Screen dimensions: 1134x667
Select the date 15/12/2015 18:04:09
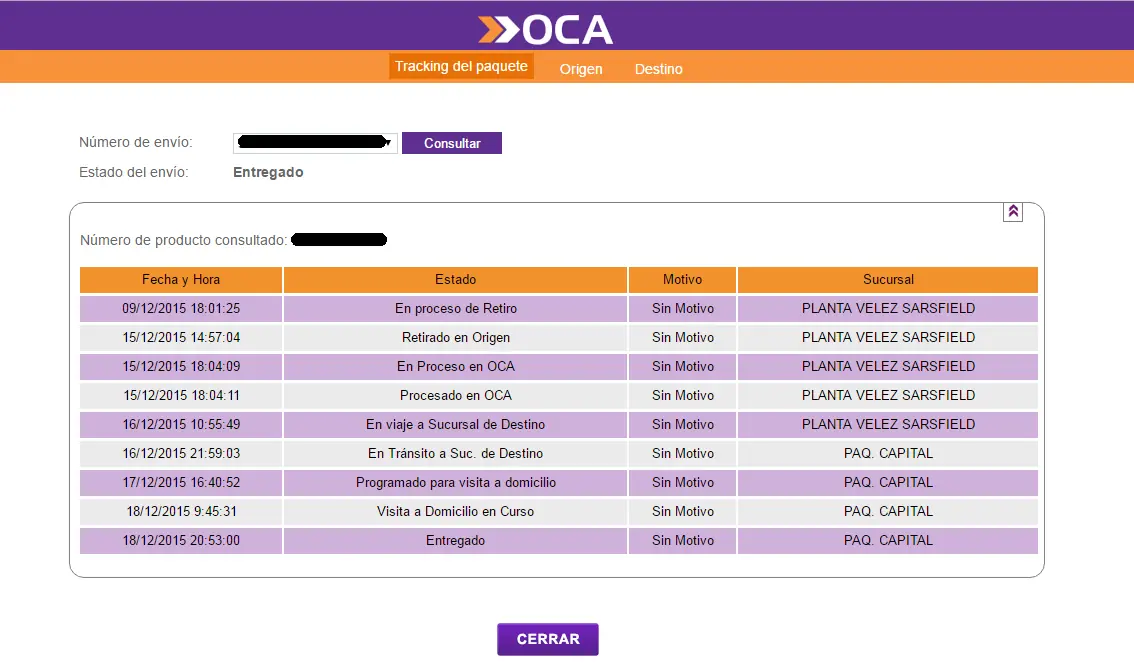[181, 367]
